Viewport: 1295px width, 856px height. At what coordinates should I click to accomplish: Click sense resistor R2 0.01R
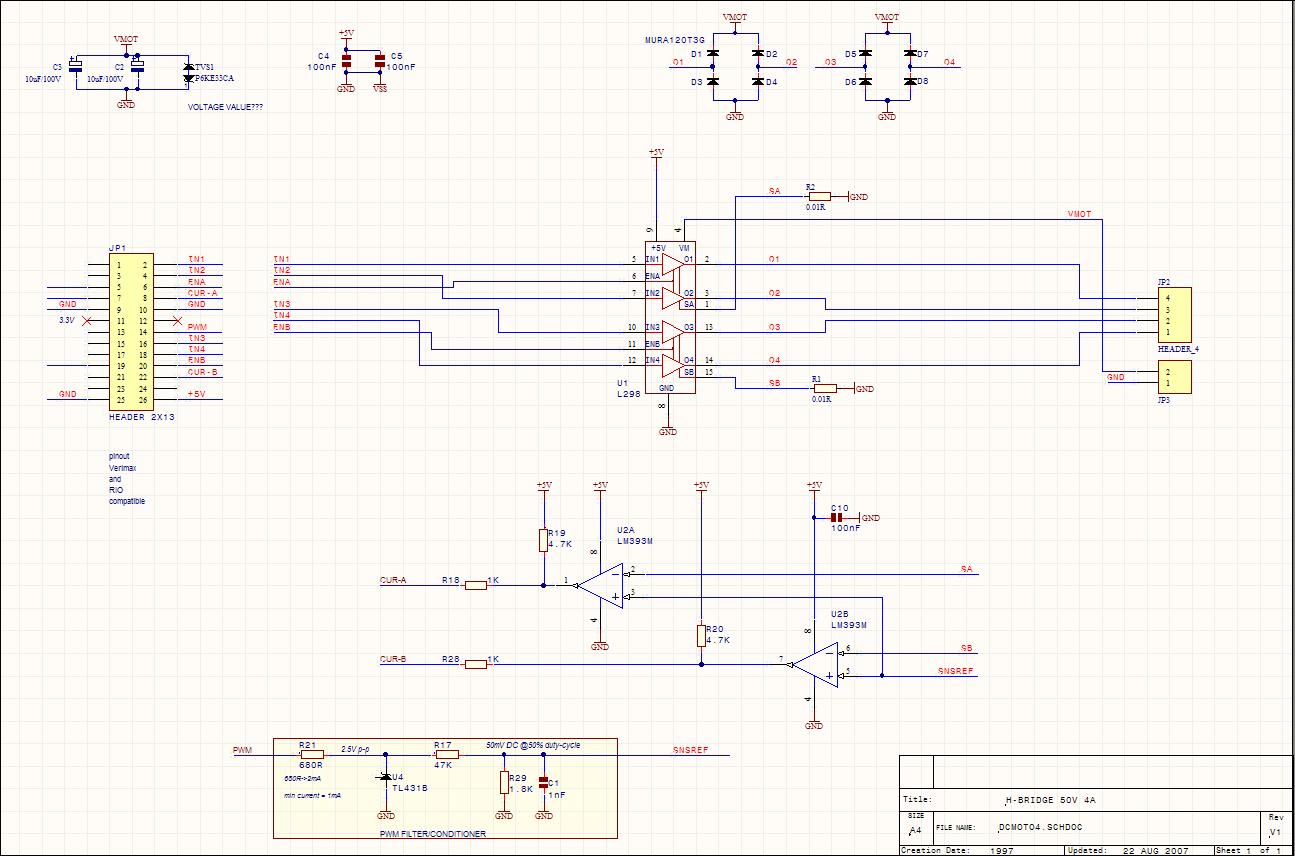pos(819,197)
